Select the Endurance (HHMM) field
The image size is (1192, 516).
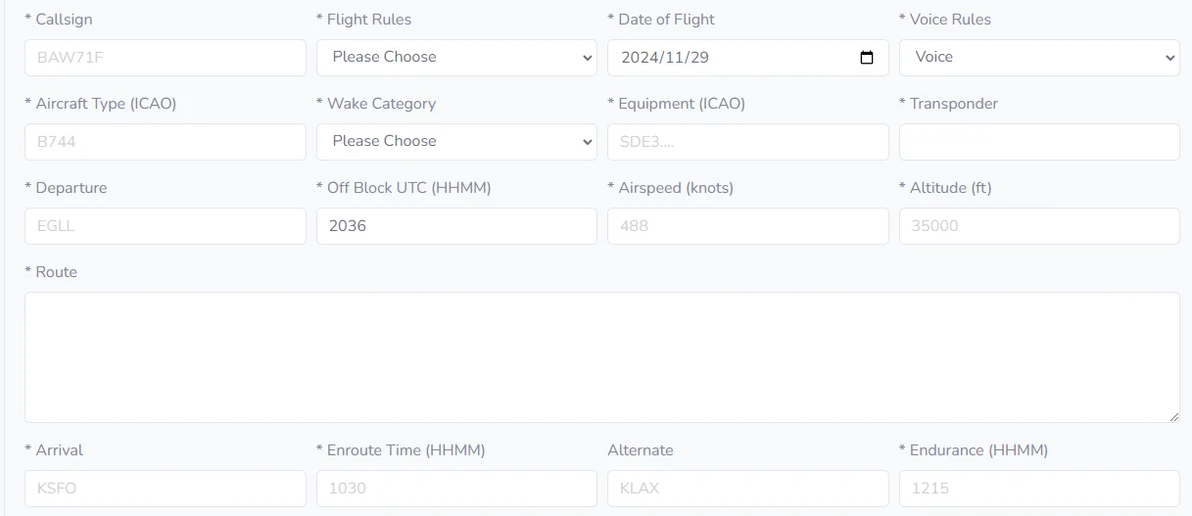1039,488
